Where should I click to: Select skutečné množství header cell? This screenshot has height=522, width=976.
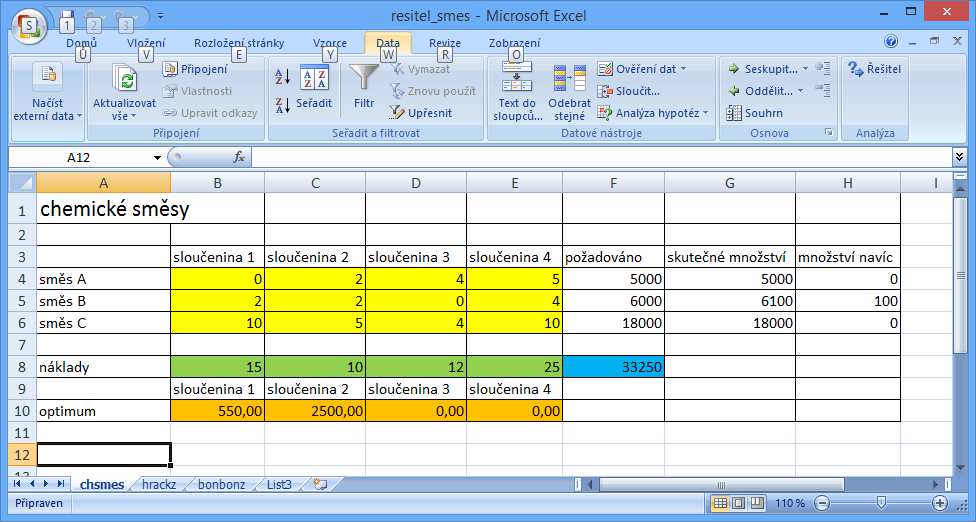(x=730, y=257)
